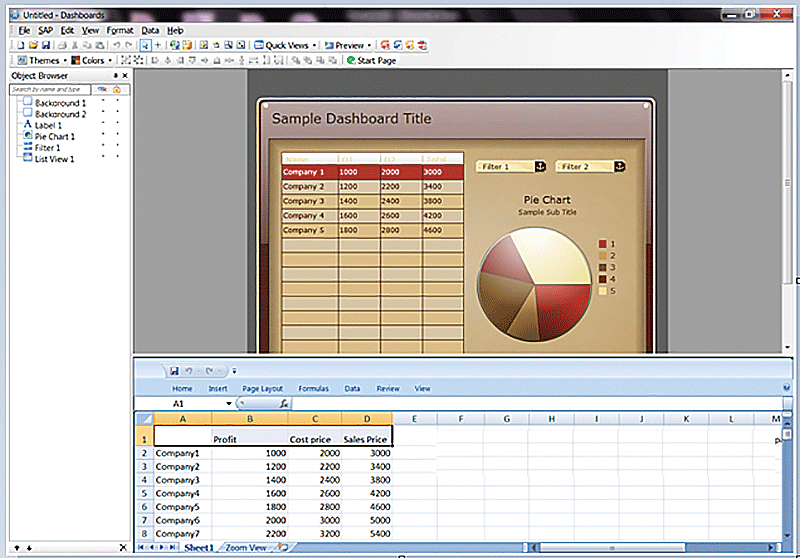The height and width of the screenshot is (558, 800).
Task: Save the spreadsheet from the Excel quick toolbar
Action: coord(174,371)
